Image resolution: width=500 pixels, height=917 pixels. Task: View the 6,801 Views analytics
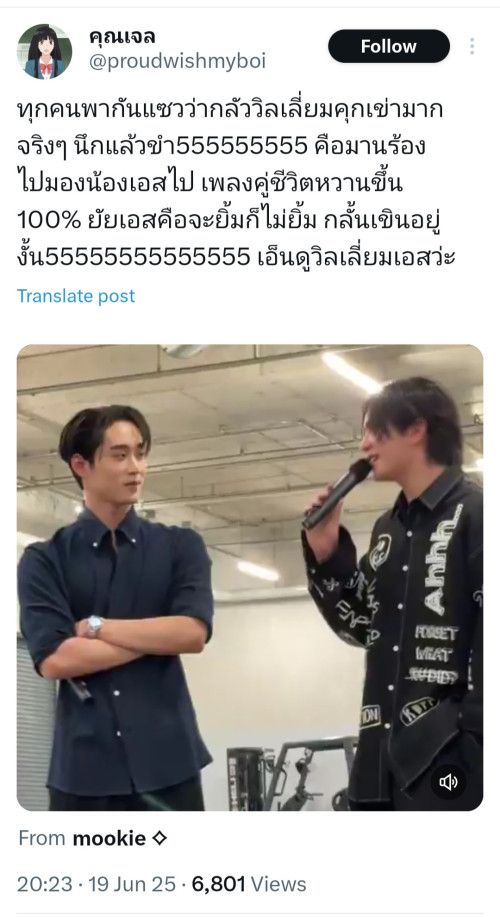pyautogui.click(x=249, y=884)
